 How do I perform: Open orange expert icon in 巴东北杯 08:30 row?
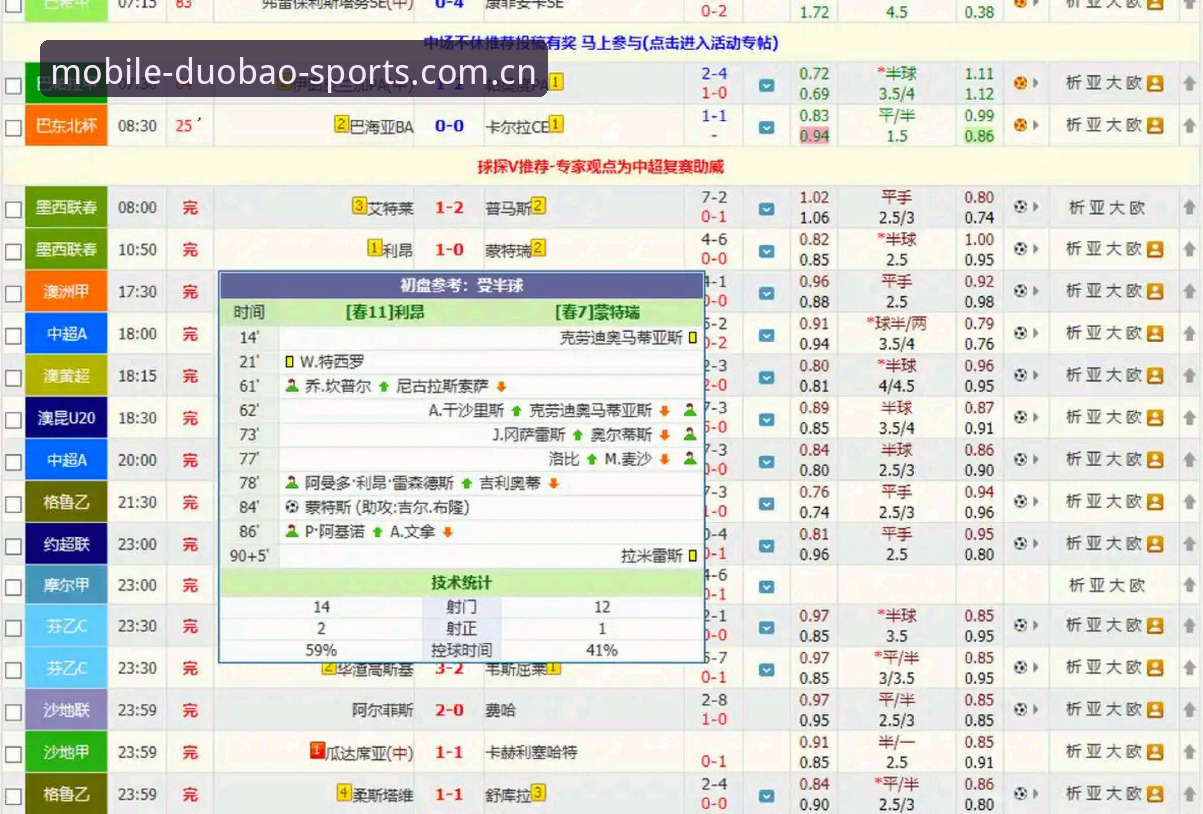click(x=1156, y=126)
